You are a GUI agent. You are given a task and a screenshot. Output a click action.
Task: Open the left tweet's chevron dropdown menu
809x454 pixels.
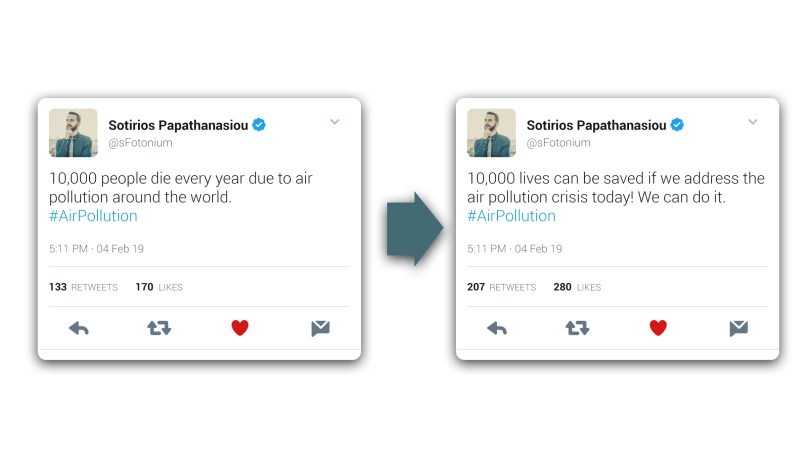pos(335,122)
